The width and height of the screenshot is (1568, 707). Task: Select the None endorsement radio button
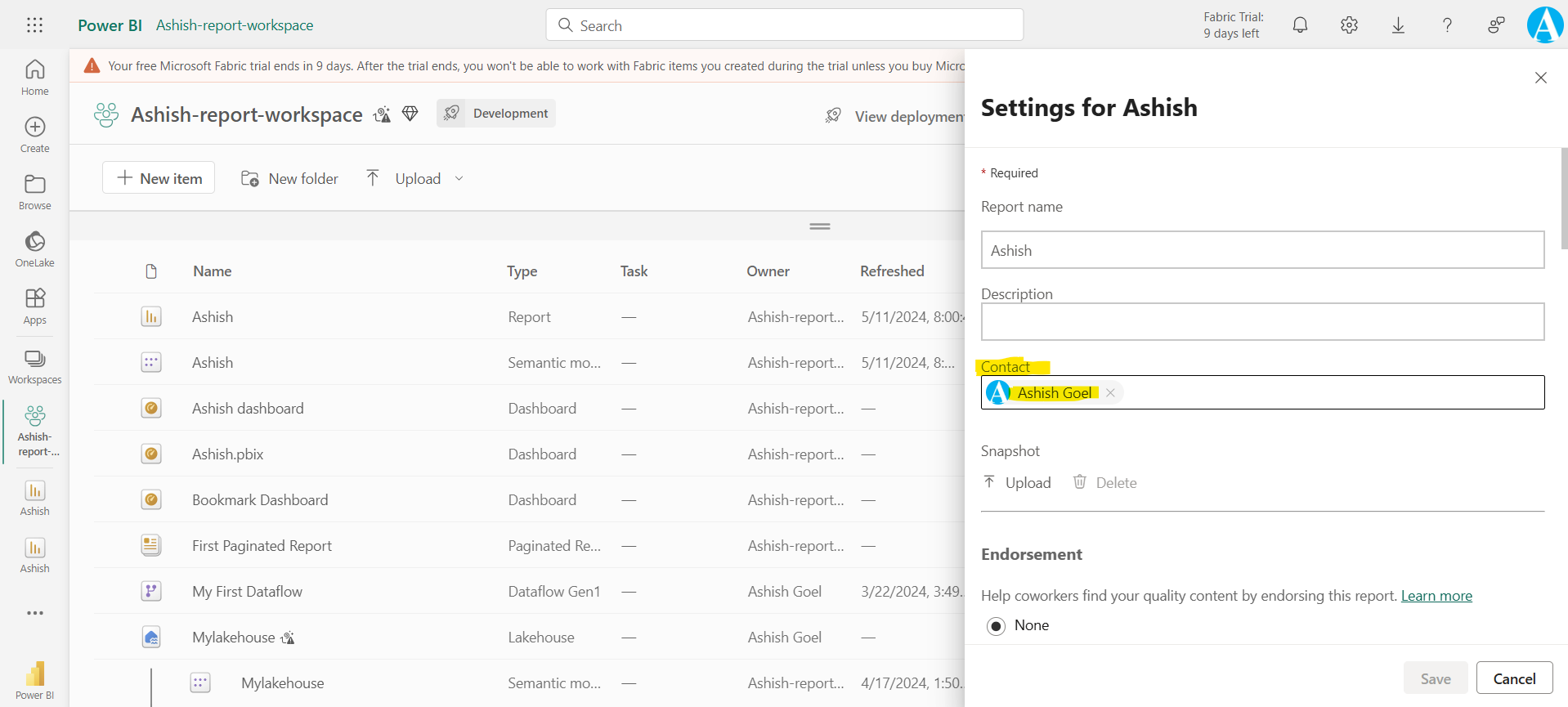[x=996, y=626]
